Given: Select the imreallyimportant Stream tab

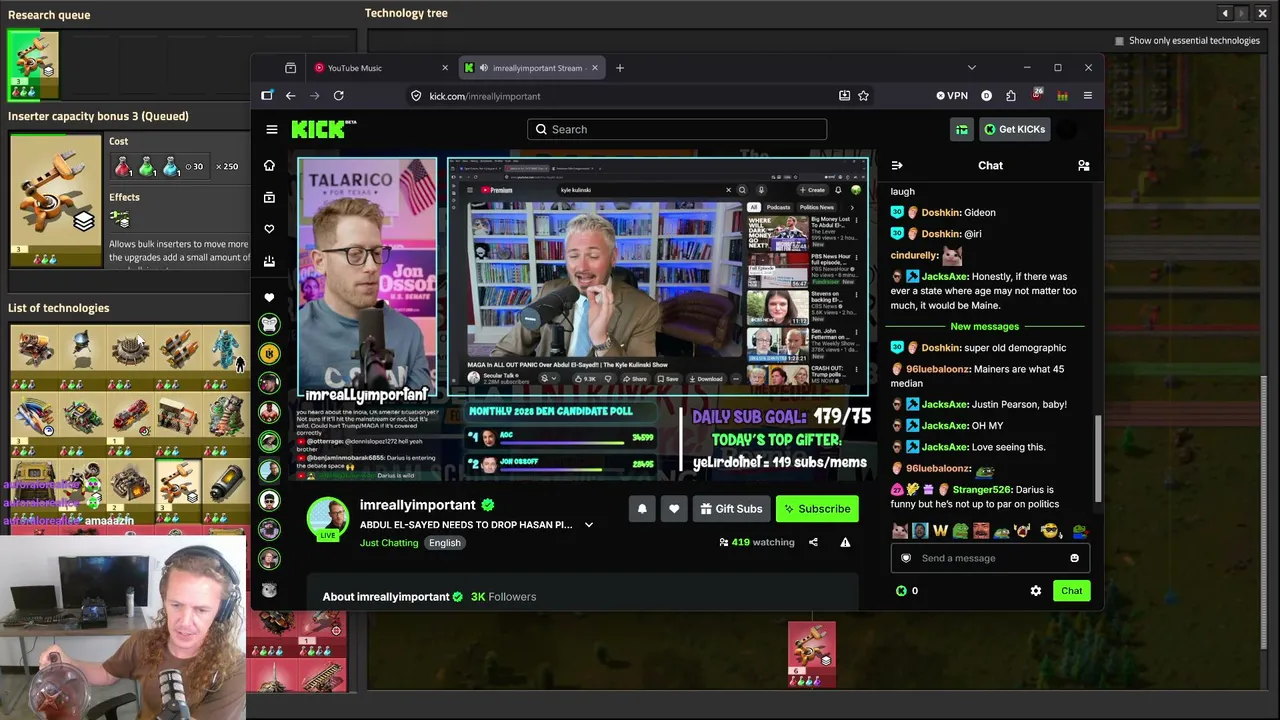Looking at the screenshot, I should point(530,68).
